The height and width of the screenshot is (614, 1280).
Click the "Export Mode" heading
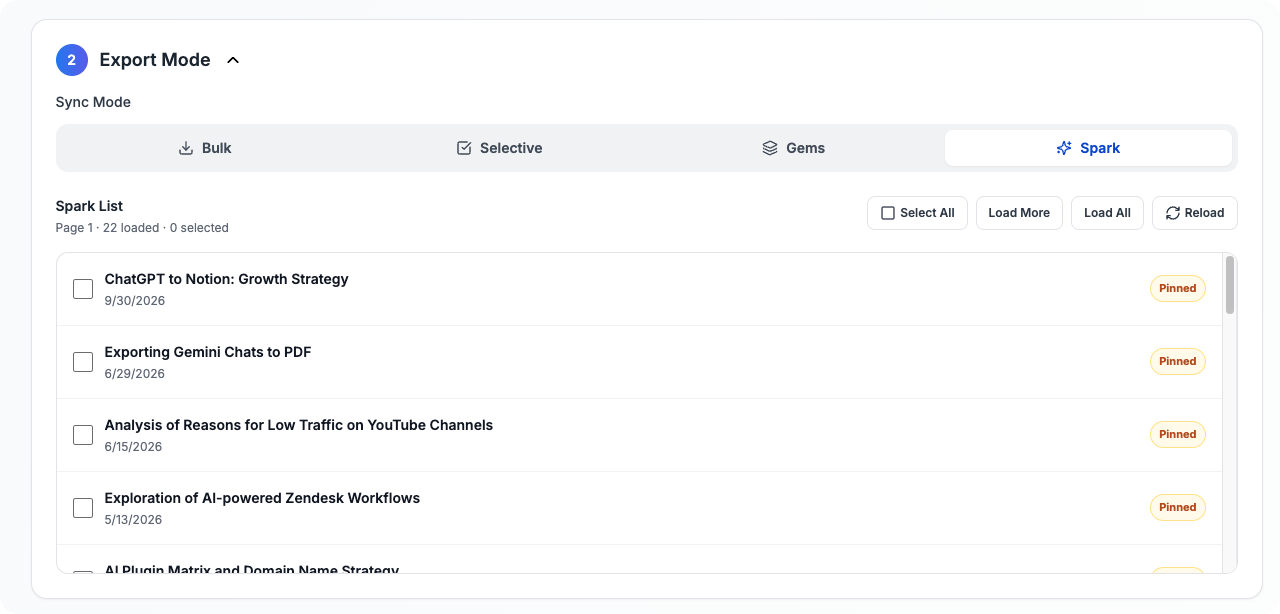(x=155, y=60)
